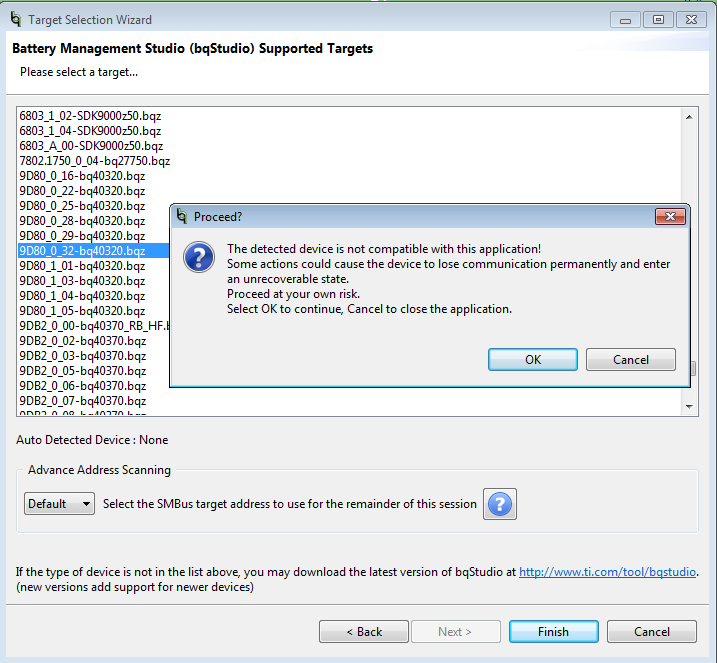This screenshot has width=717, height=663.
Task: Select 9D80_1_03-bq40320.bqz
Action: point(82,281)
